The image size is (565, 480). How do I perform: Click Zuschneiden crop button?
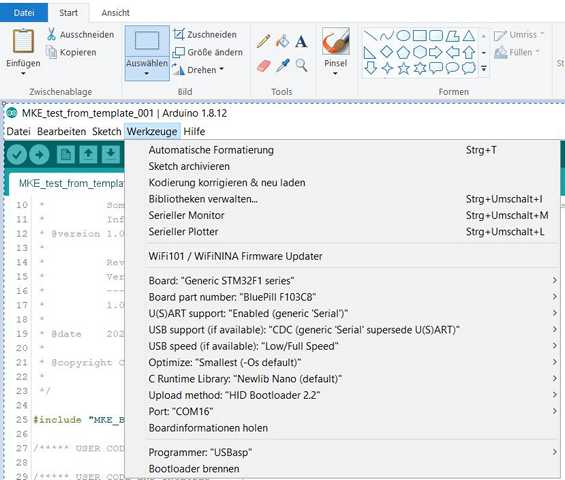pos(205,35)
